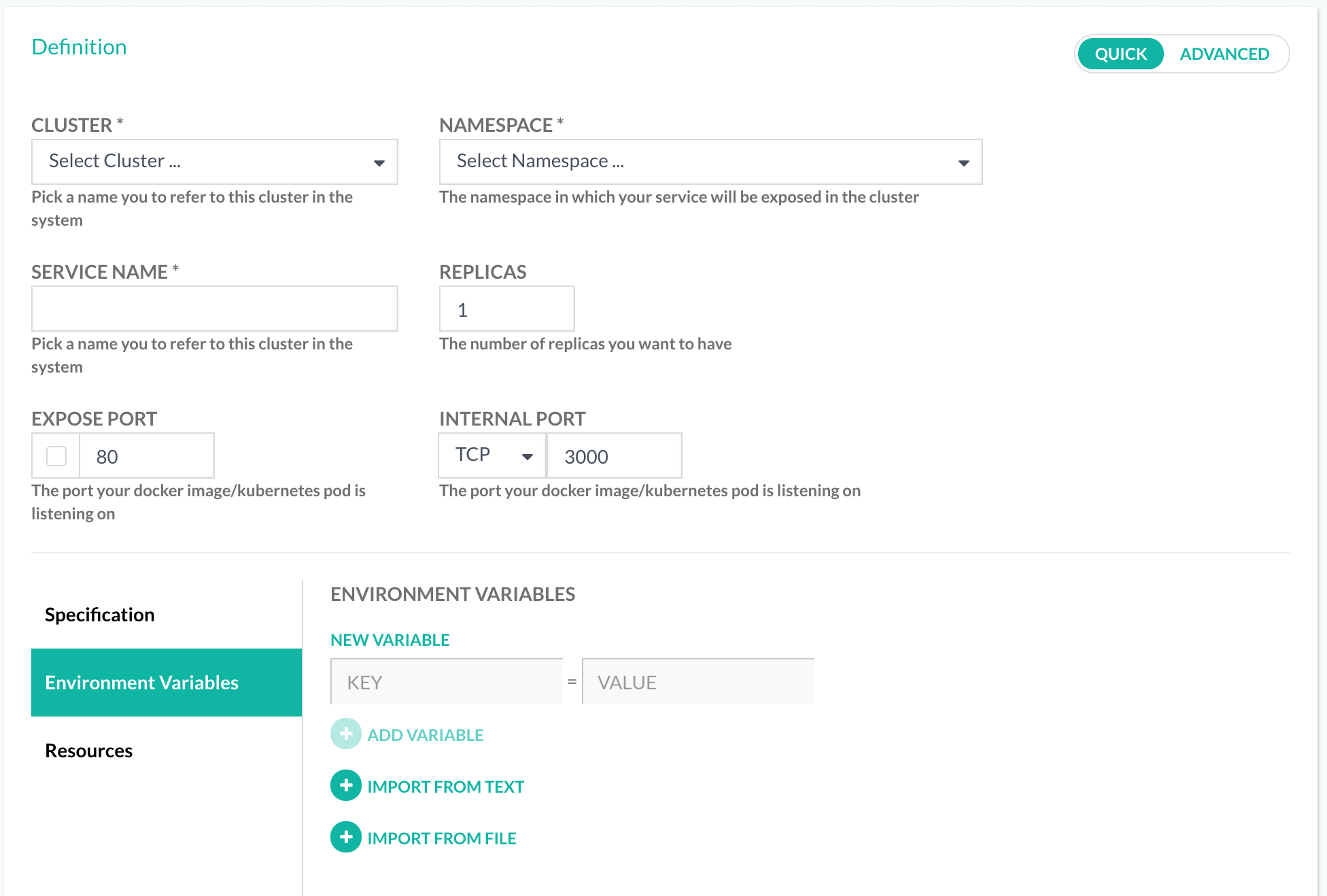Focus the Service Name text field
Viewport: 1327px width, 896px height.
point(215,309)
